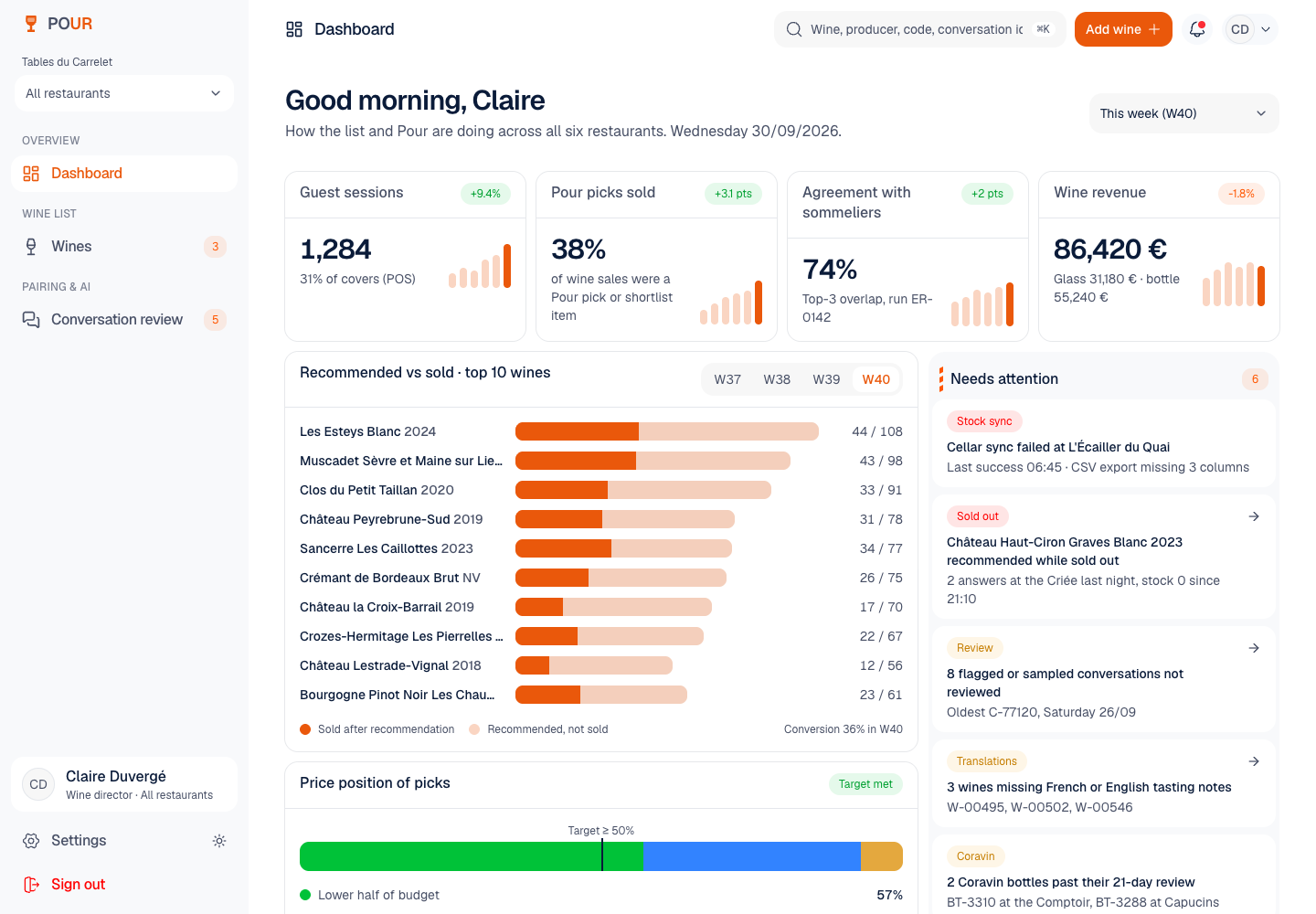Click Claire Duvergé profile card
Viewport: 1316px width, 914px height.
pos(124,784)
